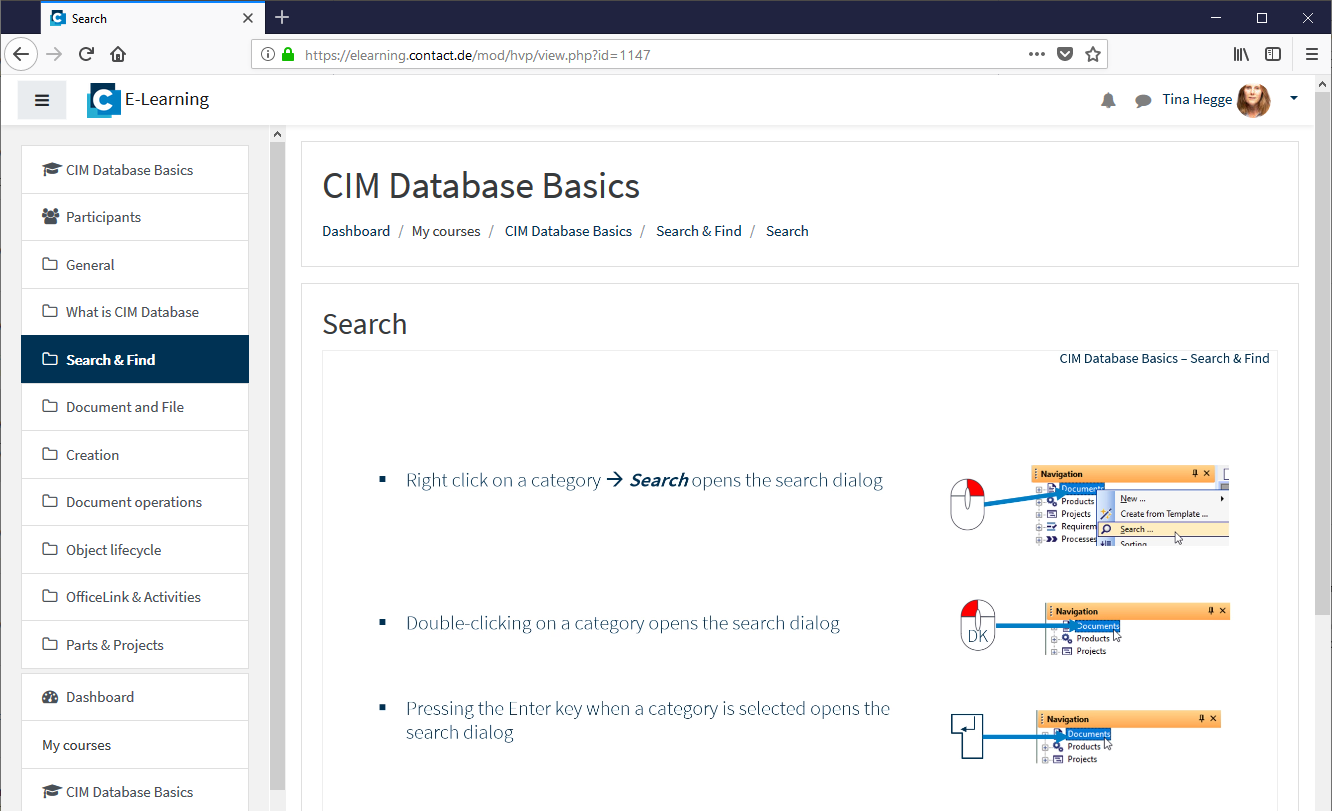Open Creation section in sidebar
The width and height of the screenshot is (1332, 811).
(x=135, y=455)
